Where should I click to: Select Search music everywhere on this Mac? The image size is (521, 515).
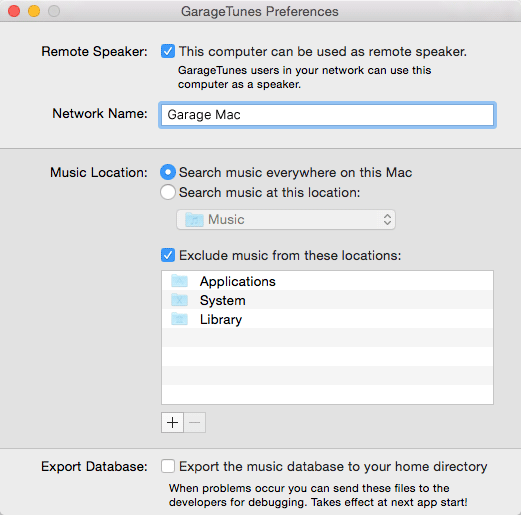[168, 172]
